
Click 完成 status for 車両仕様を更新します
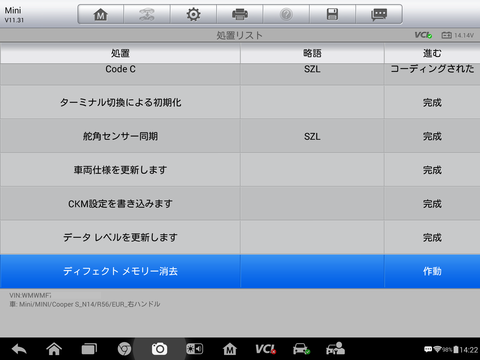(x=432, y=170)
